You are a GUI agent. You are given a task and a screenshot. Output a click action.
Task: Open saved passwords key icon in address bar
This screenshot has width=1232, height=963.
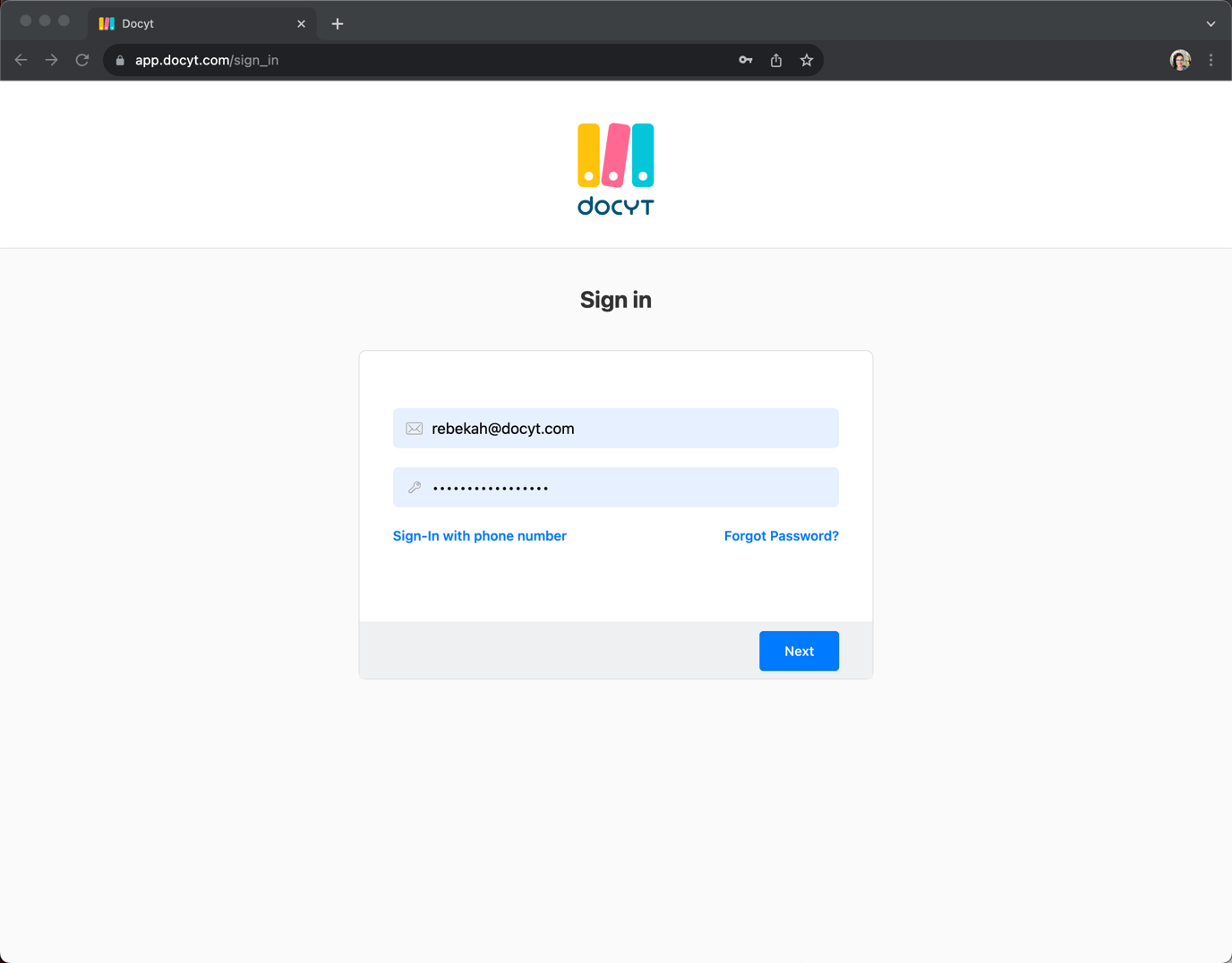(x=745, y=60)
